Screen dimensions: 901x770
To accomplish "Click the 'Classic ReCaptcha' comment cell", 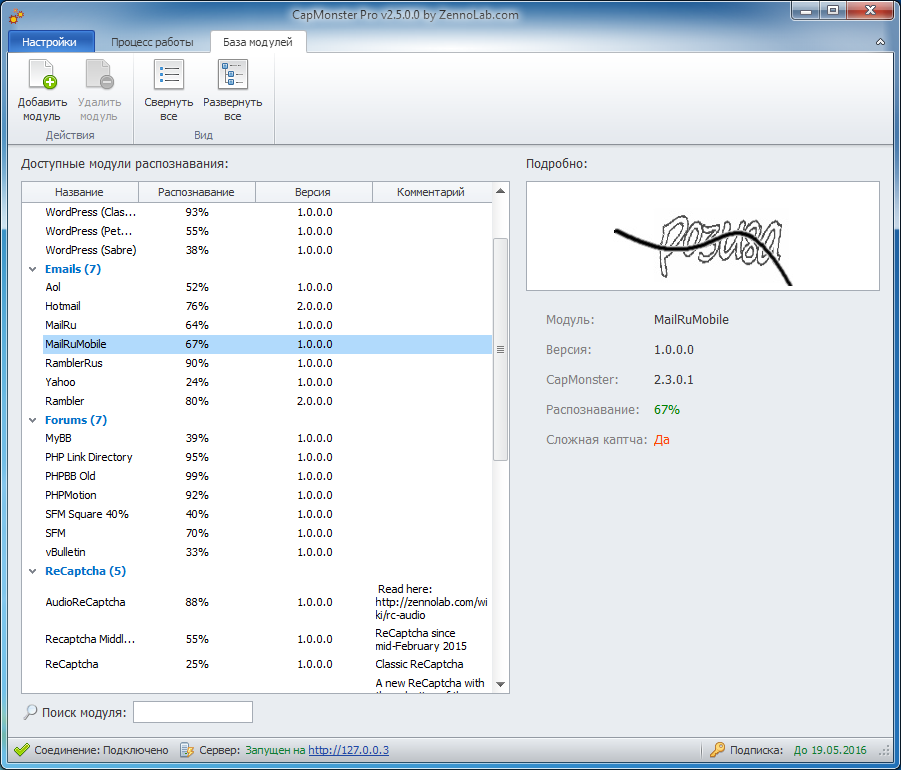I will point(419,664).
